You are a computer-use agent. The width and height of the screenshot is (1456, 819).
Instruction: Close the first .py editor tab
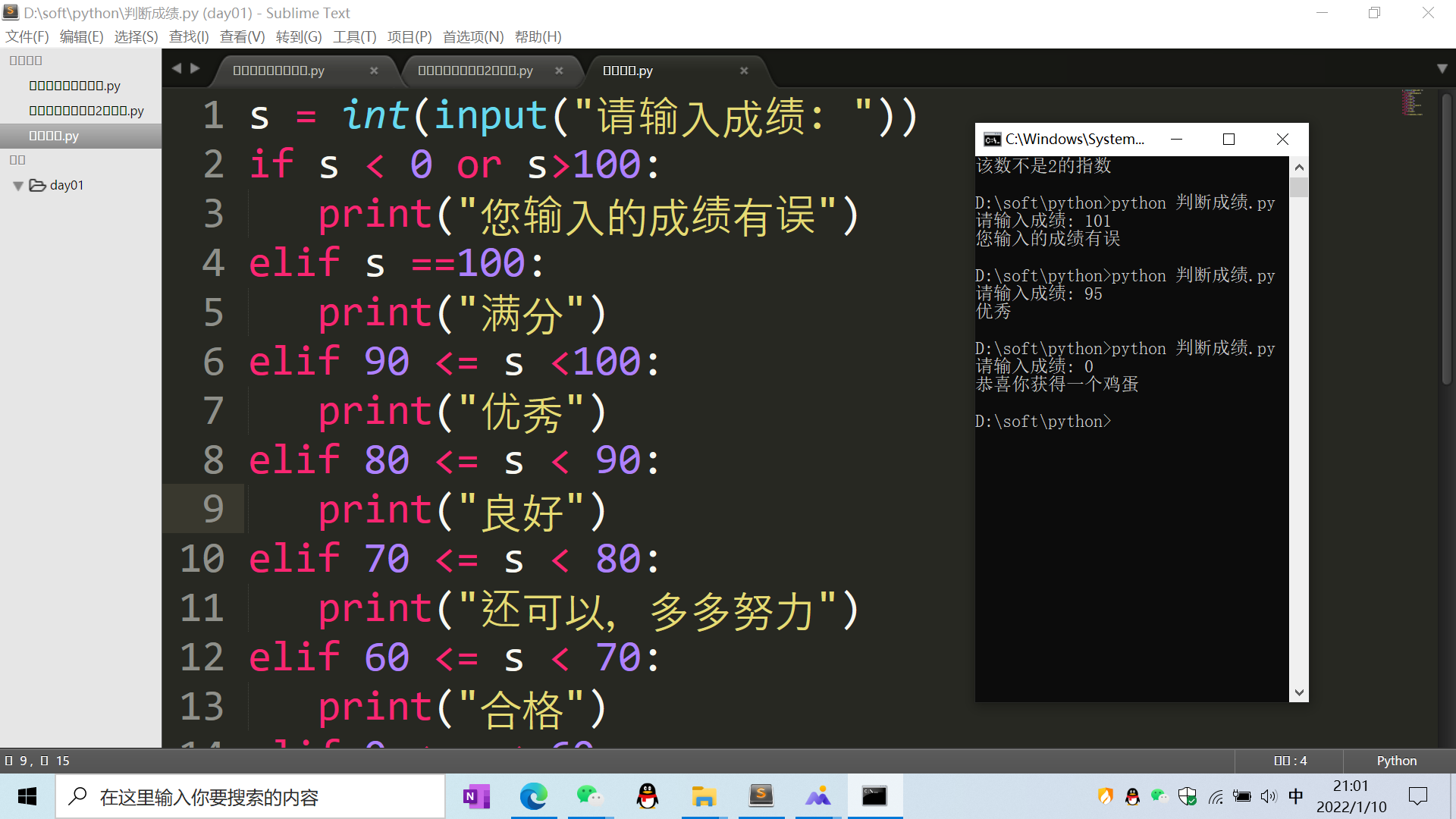[x=374, y=71]
